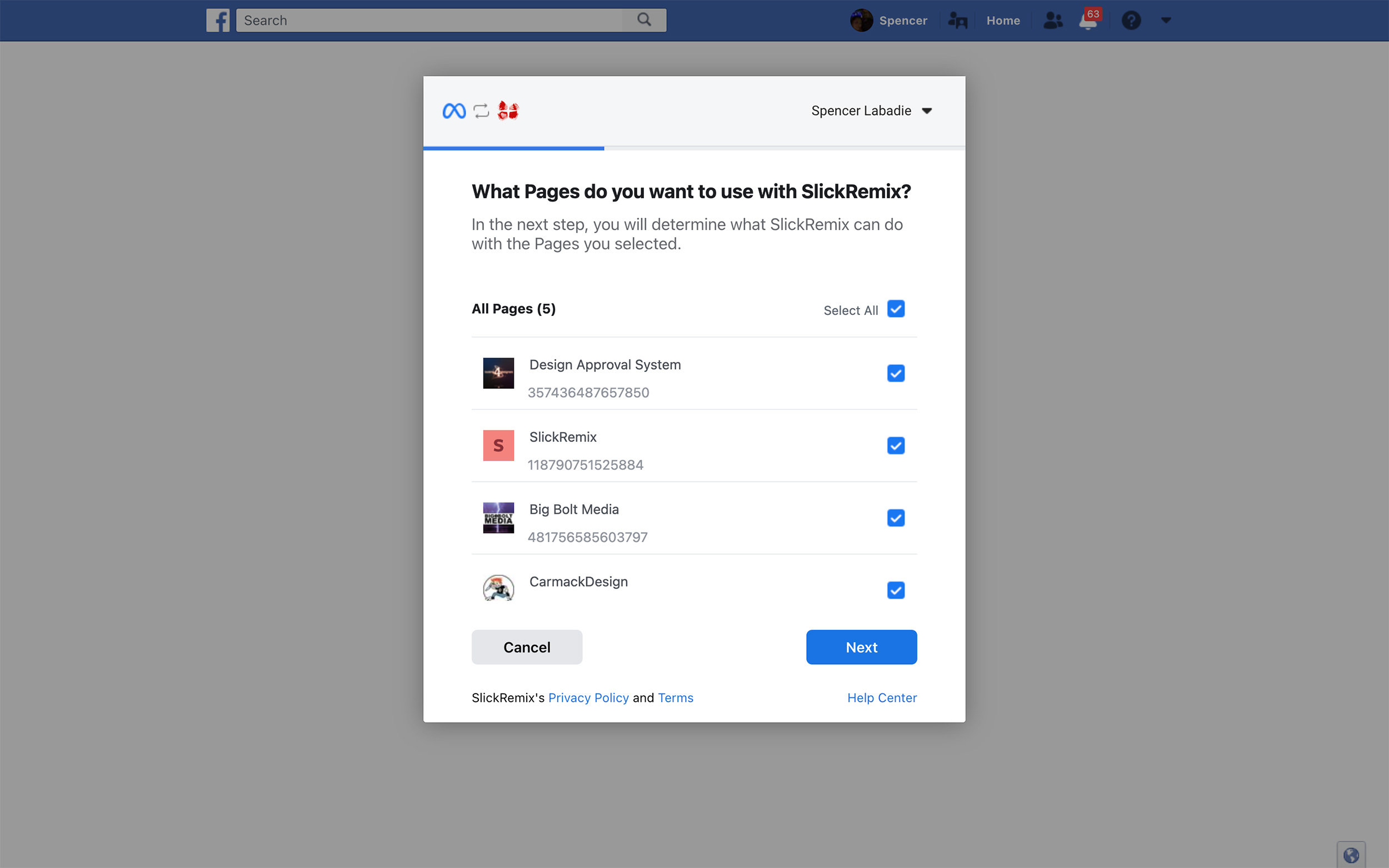Click the Next button
1389x868 pixels.
pos(861,647)
